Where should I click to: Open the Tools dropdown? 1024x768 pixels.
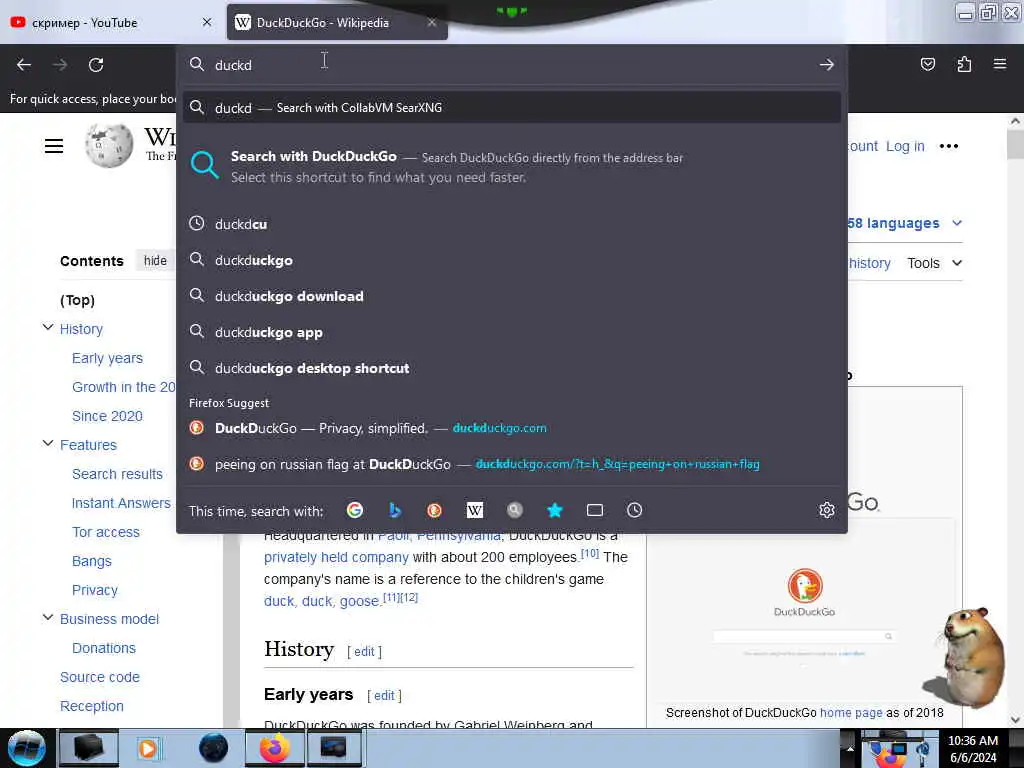click(934, 263)
